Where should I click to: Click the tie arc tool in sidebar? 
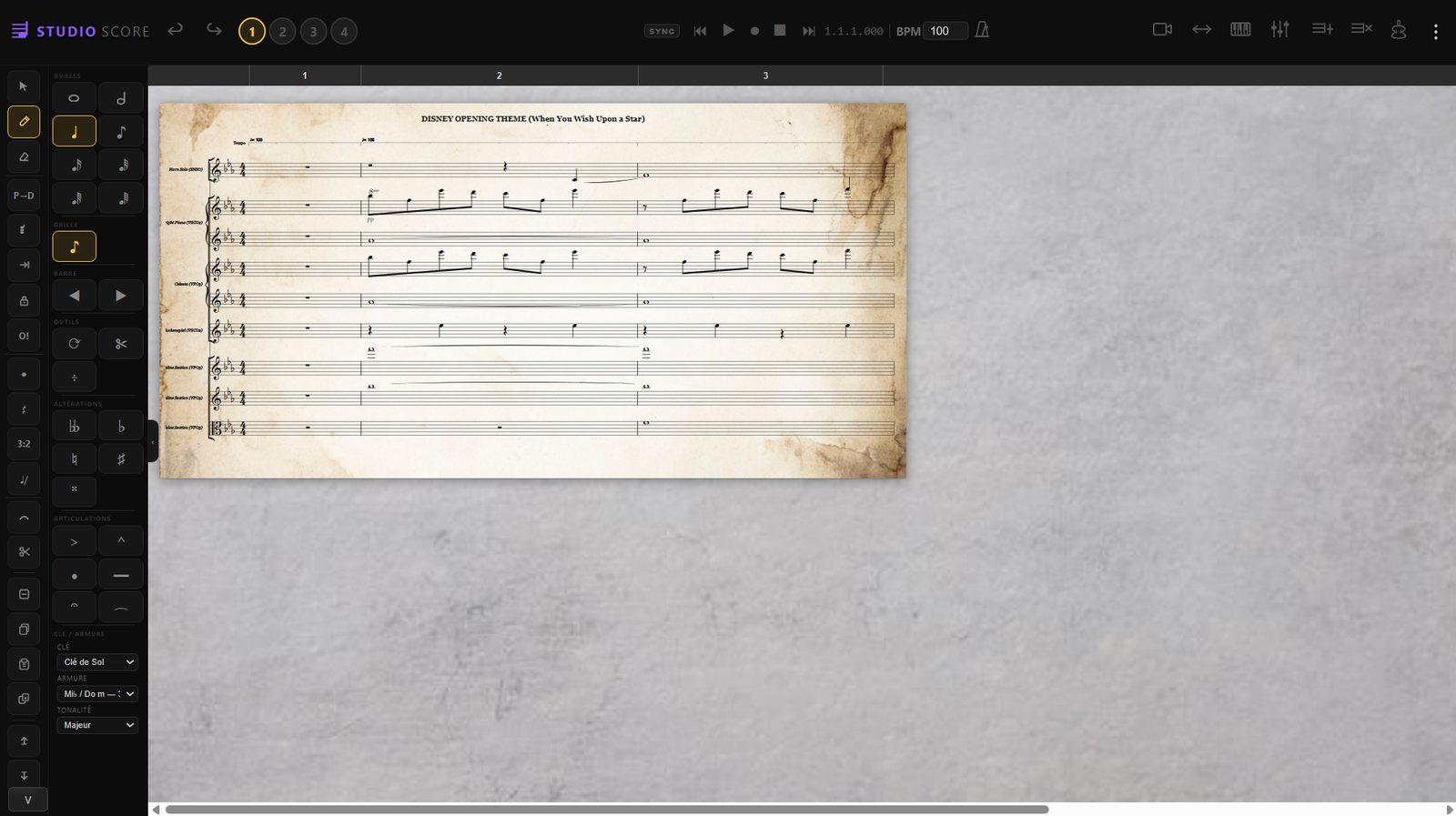tap(24, 518)
